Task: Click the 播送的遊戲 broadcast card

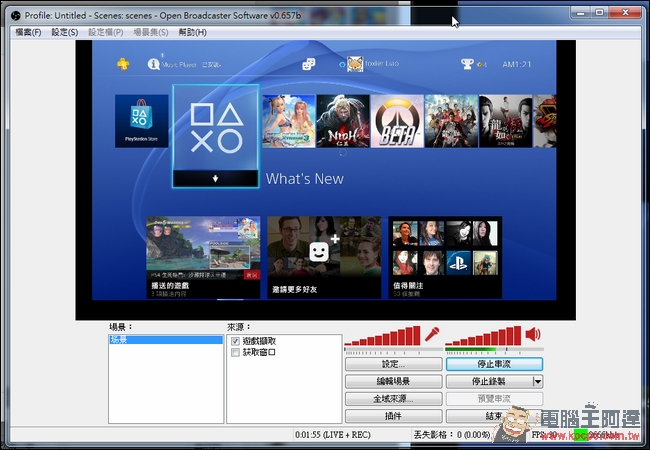Action: point(203,257)
